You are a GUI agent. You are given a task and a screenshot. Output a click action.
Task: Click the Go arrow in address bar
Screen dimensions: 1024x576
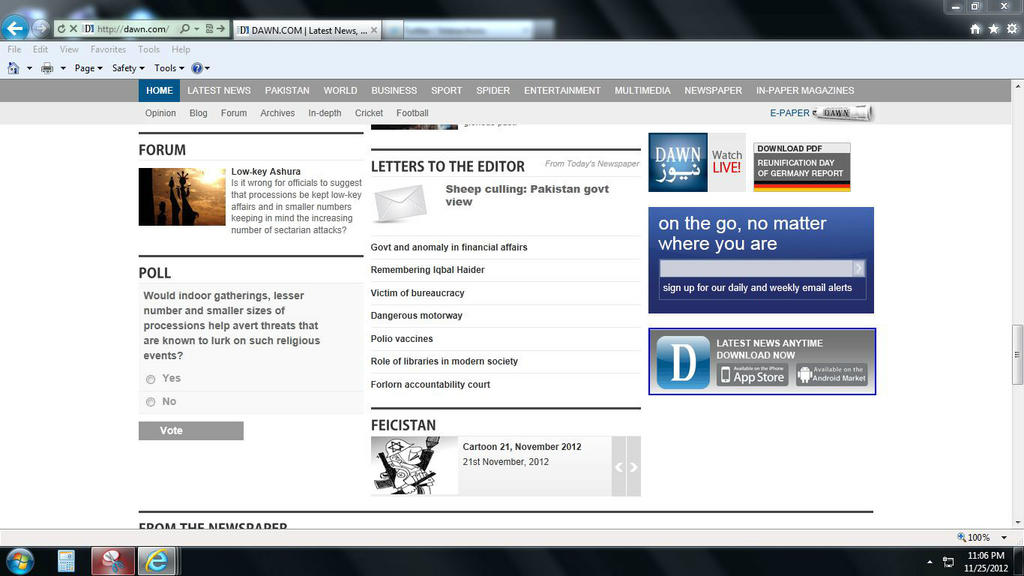[221, 29]
